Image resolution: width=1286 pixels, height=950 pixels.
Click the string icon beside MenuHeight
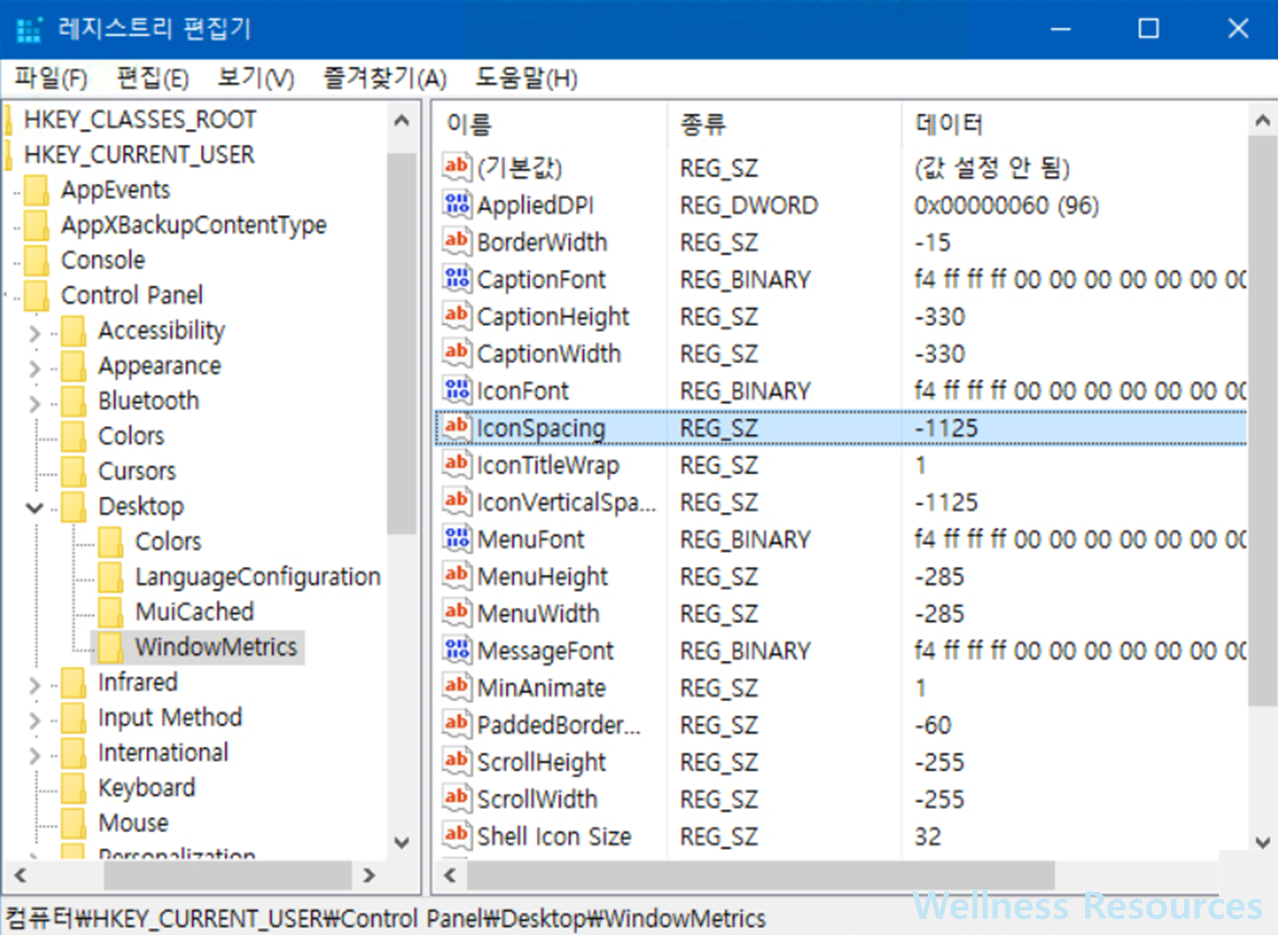pos(456,576)
